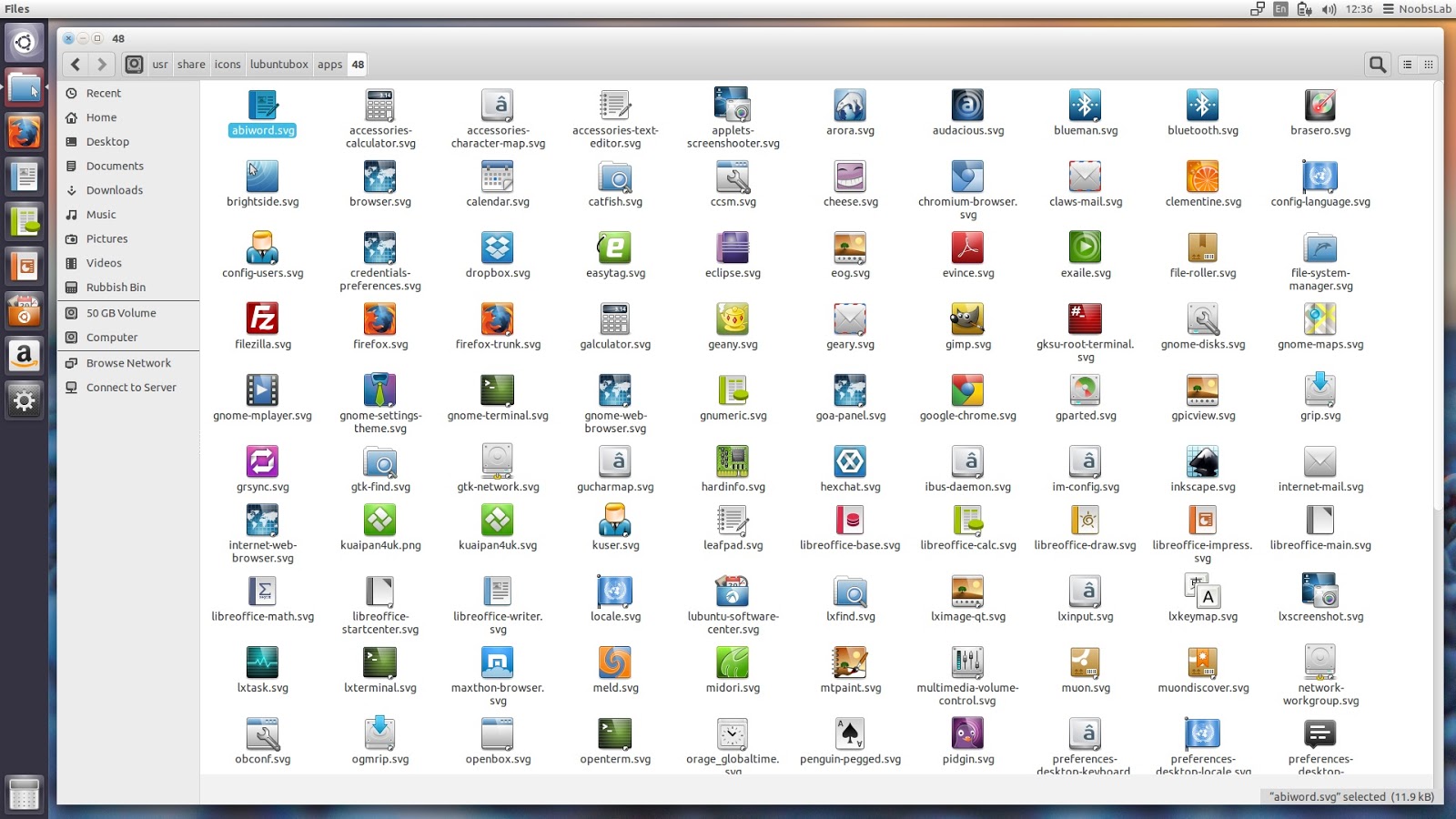The width and height of the screenshot is (1456, 819).
Task: Launch Firefox from the Unity launcher
Action: [x=24, y=131]
